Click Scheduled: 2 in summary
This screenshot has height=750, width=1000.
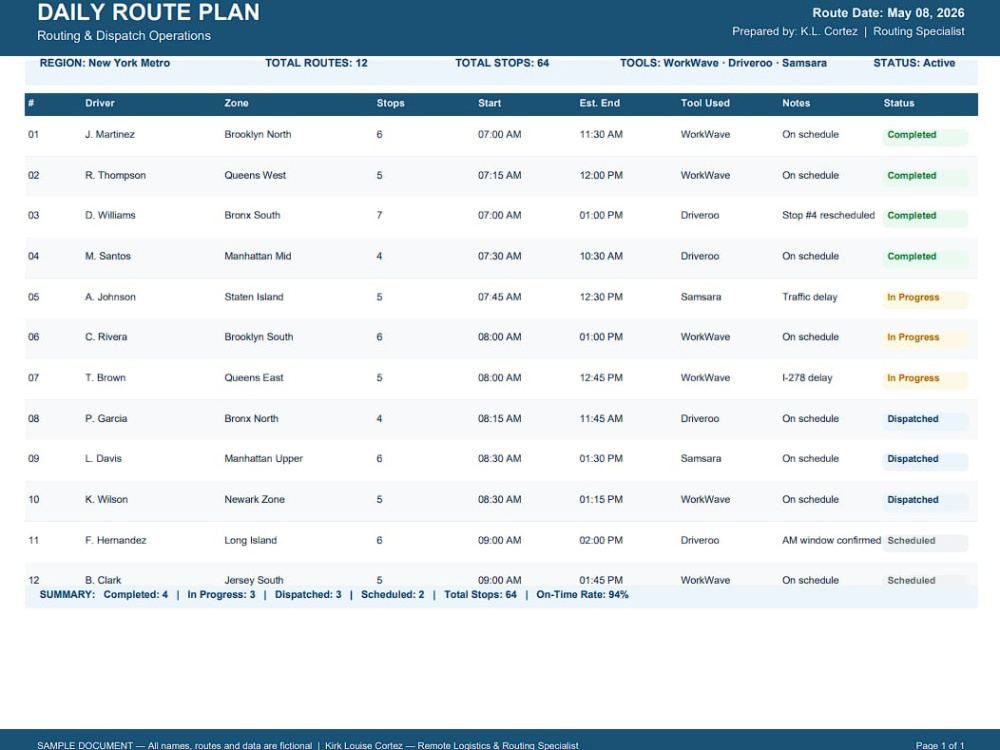coord(392,595)
